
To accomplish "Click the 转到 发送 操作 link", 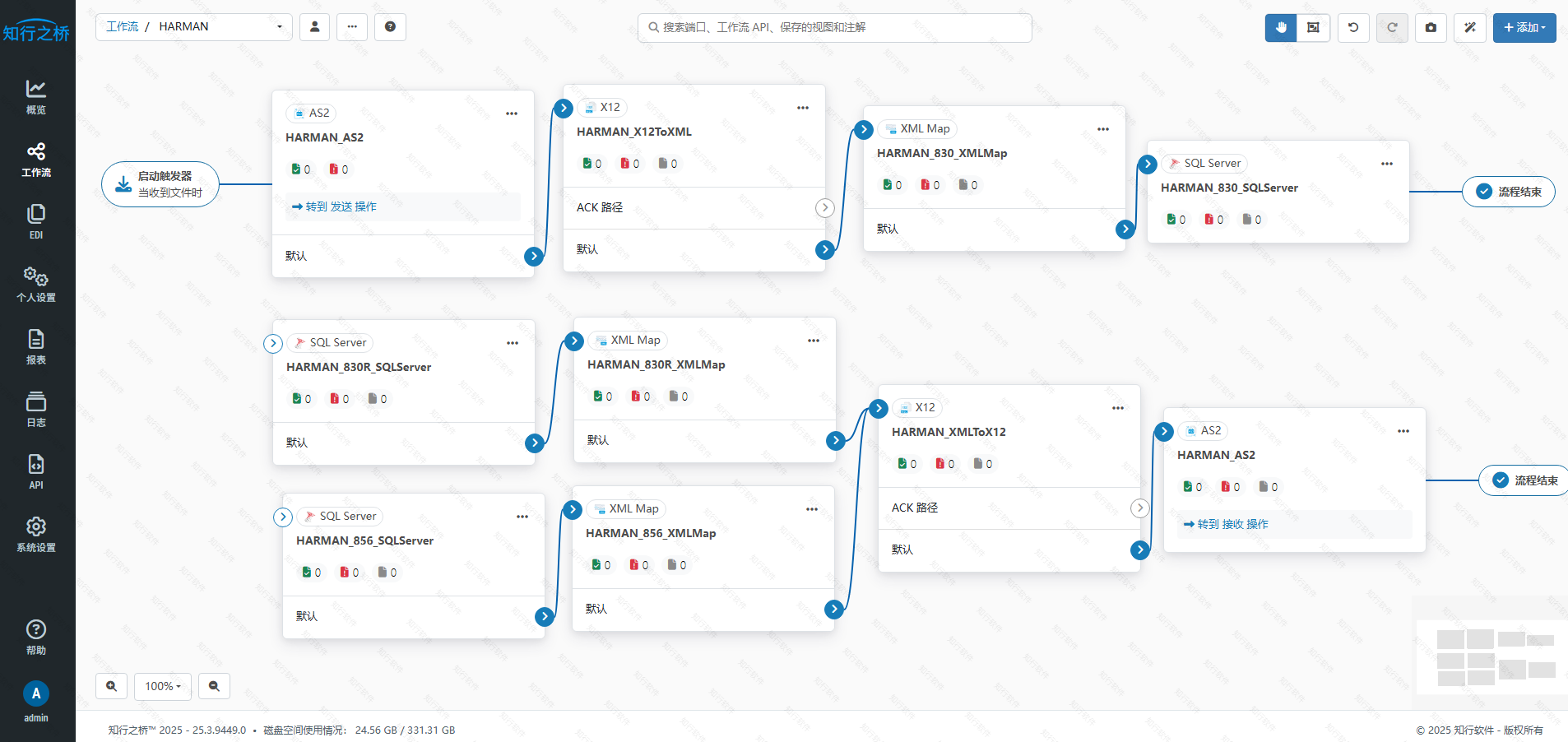I will click(334, 206).
